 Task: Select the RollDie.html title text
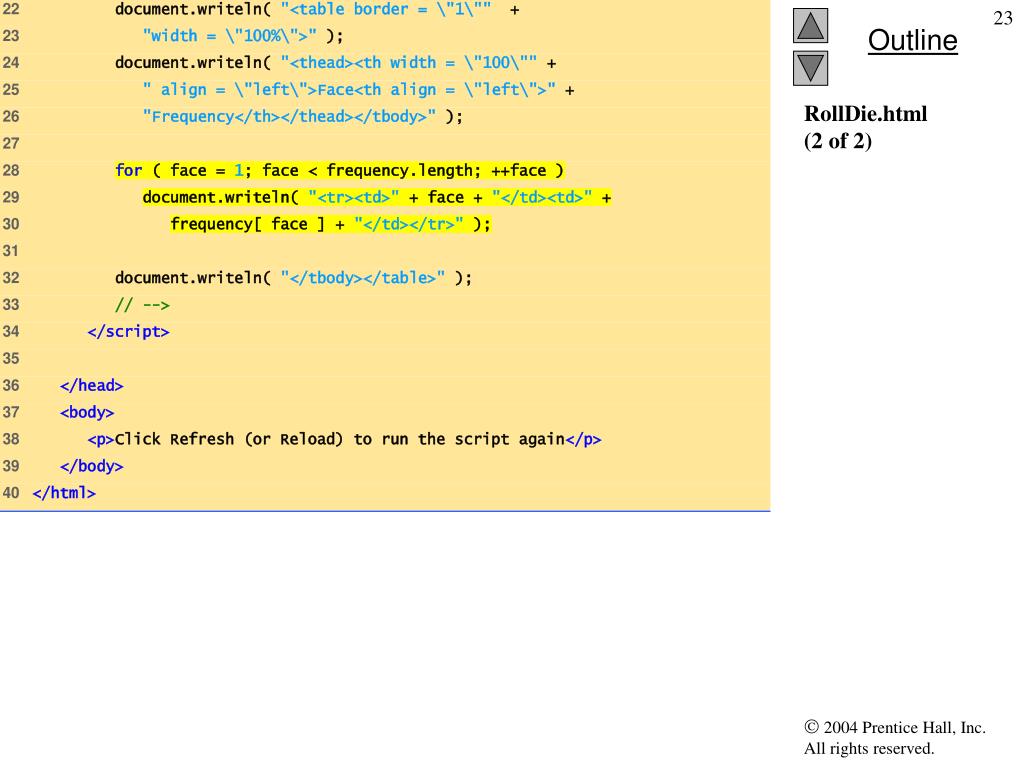point(865,114)
